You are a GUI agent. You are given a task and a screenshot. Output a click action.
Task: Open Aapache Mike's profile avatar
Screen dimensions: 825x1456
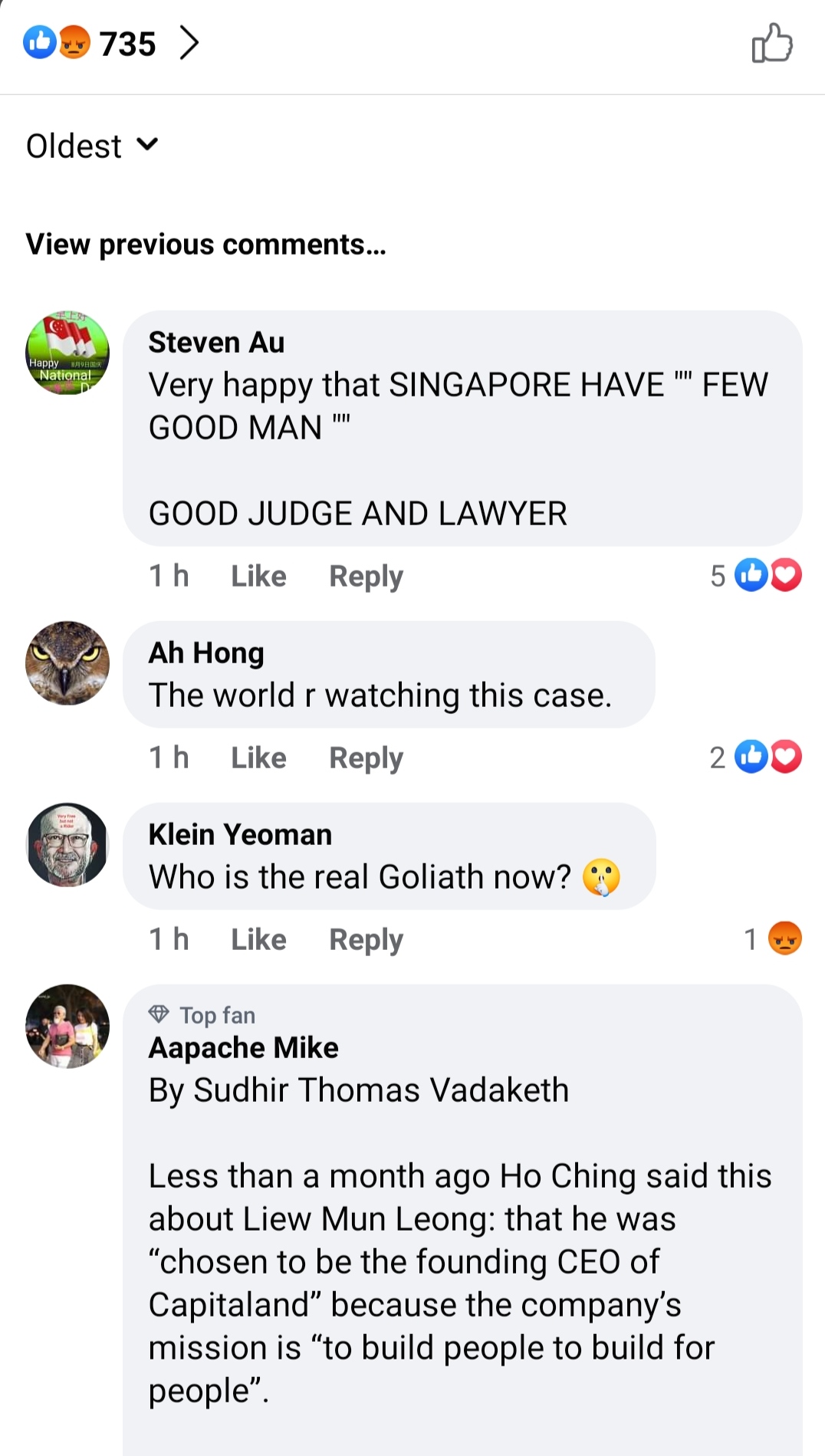[67, 1027]
